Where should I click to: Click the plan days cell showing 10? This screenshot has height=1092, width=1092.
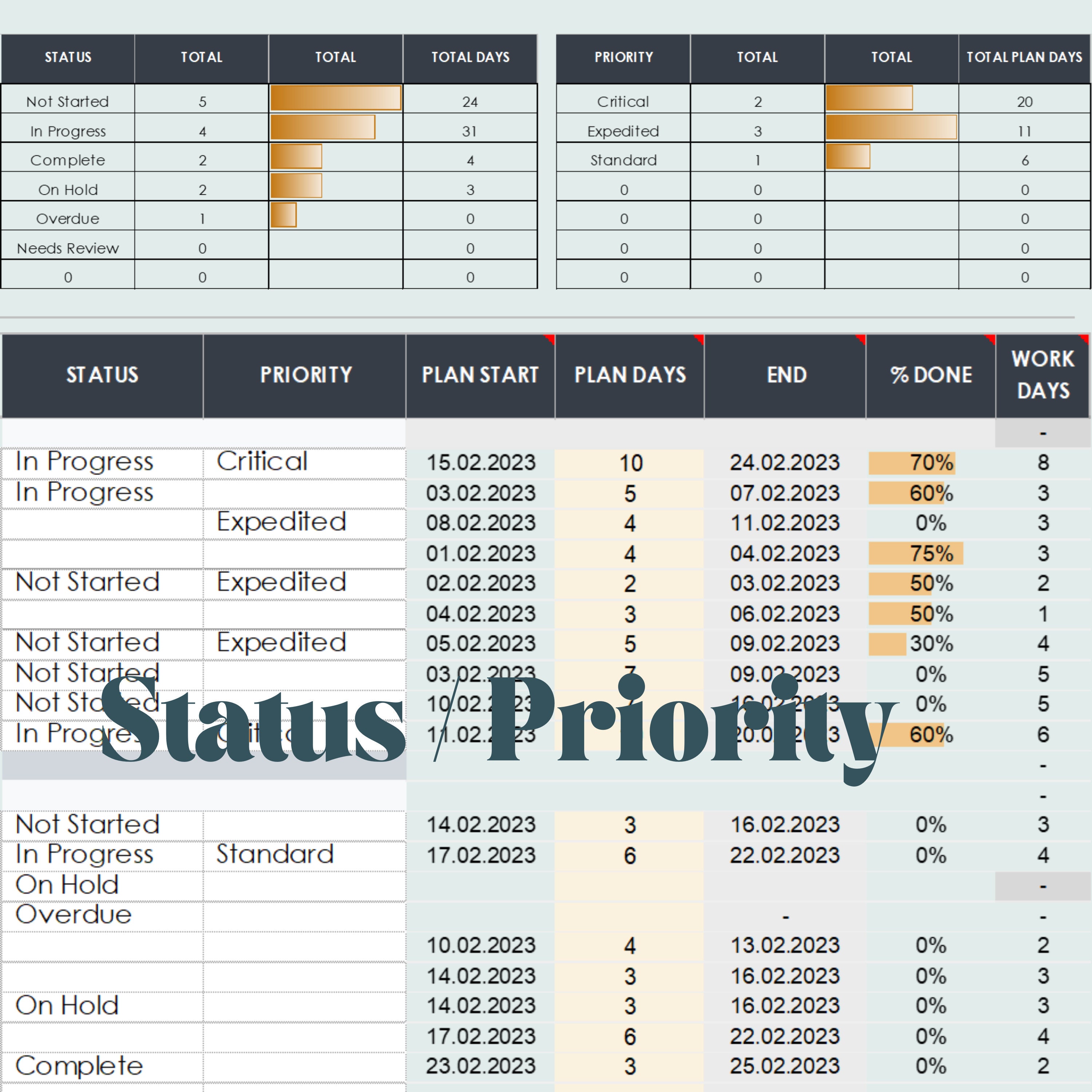pyautogui.click(x=630, y=463)
